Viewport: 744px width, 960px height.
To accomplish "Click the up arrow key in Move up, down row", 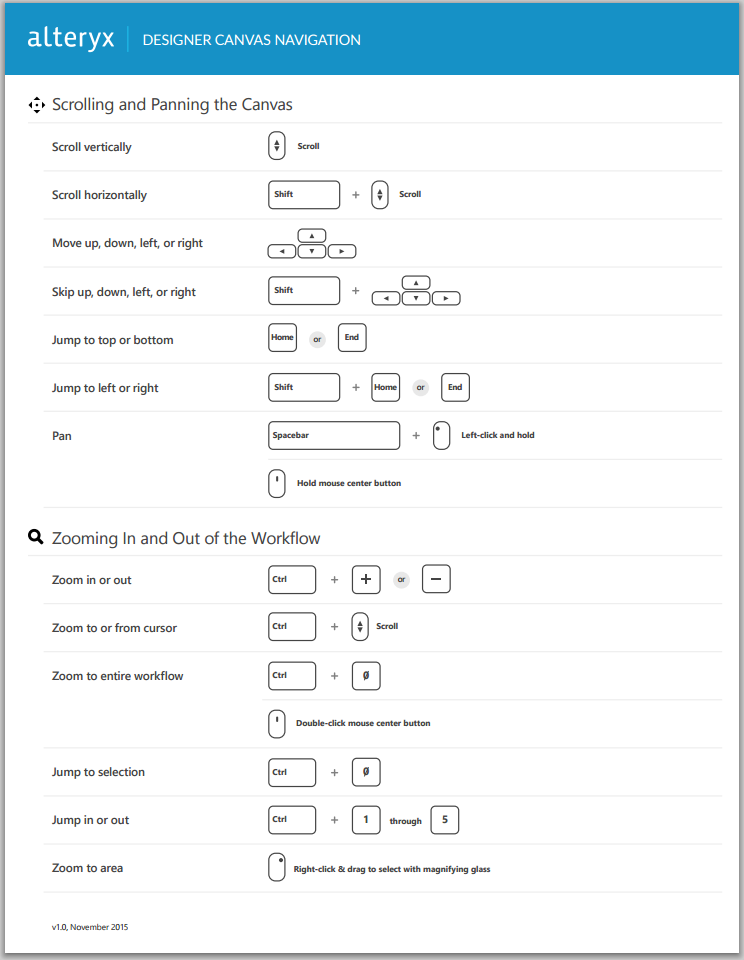I will pos(312,236).
